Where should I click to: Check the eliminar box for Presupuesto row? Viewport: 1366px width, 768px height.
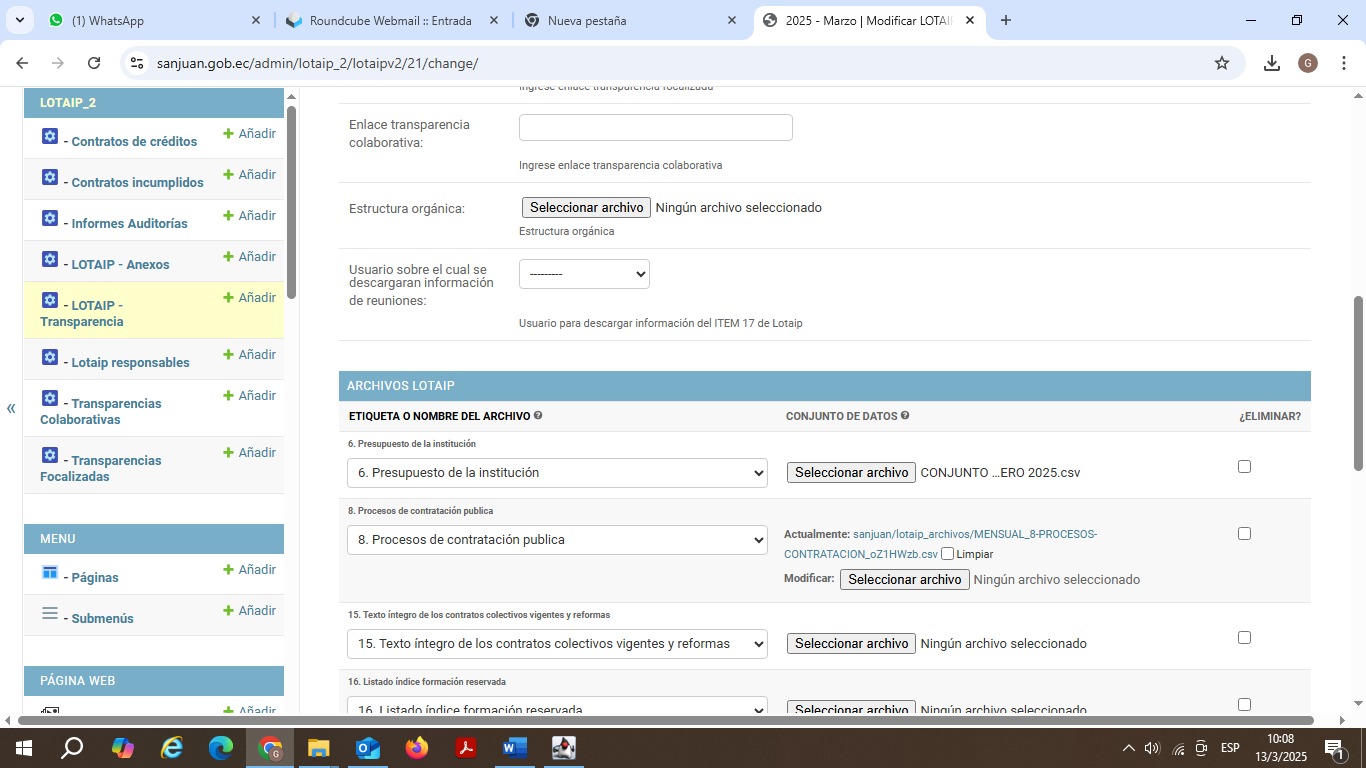[x=1244, y=466]
